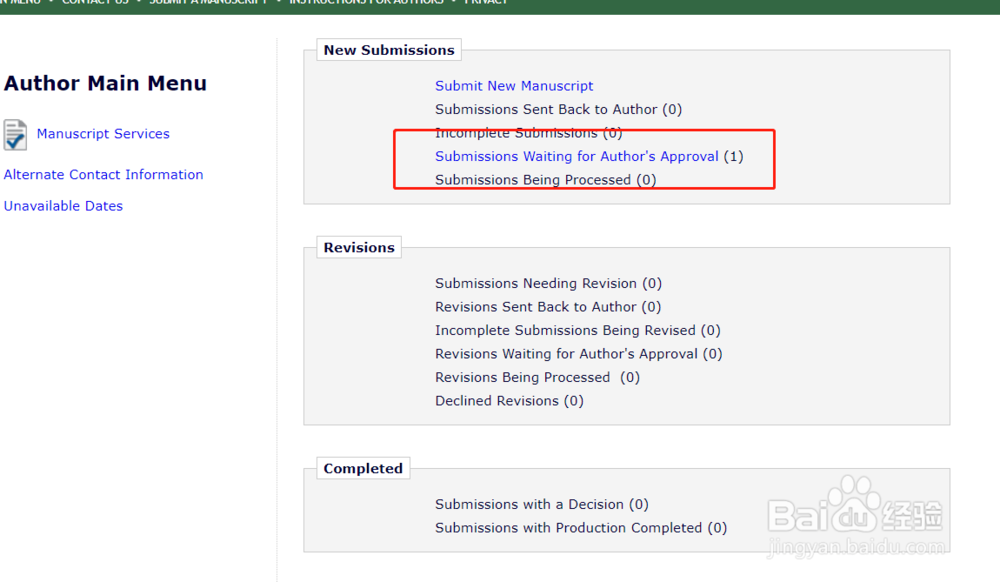Click "Submissions Needing Revision (0)" text

click(548, 283)
